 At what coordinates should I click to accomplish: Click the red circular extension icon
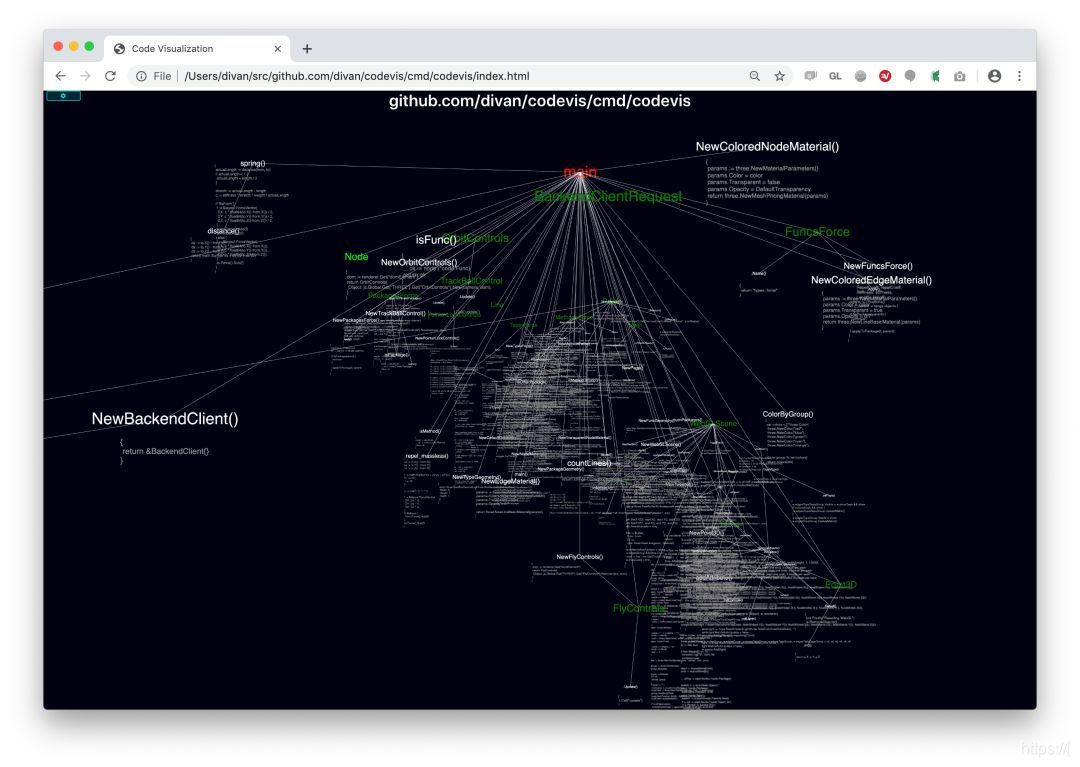(x=885, y=76)
